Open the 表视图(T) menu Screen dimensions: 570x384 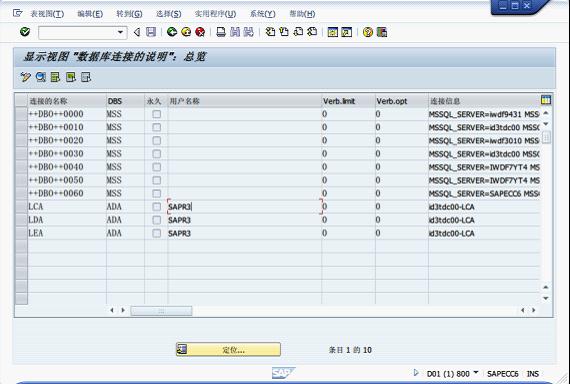pyautogui.click(x=47, y=14)
